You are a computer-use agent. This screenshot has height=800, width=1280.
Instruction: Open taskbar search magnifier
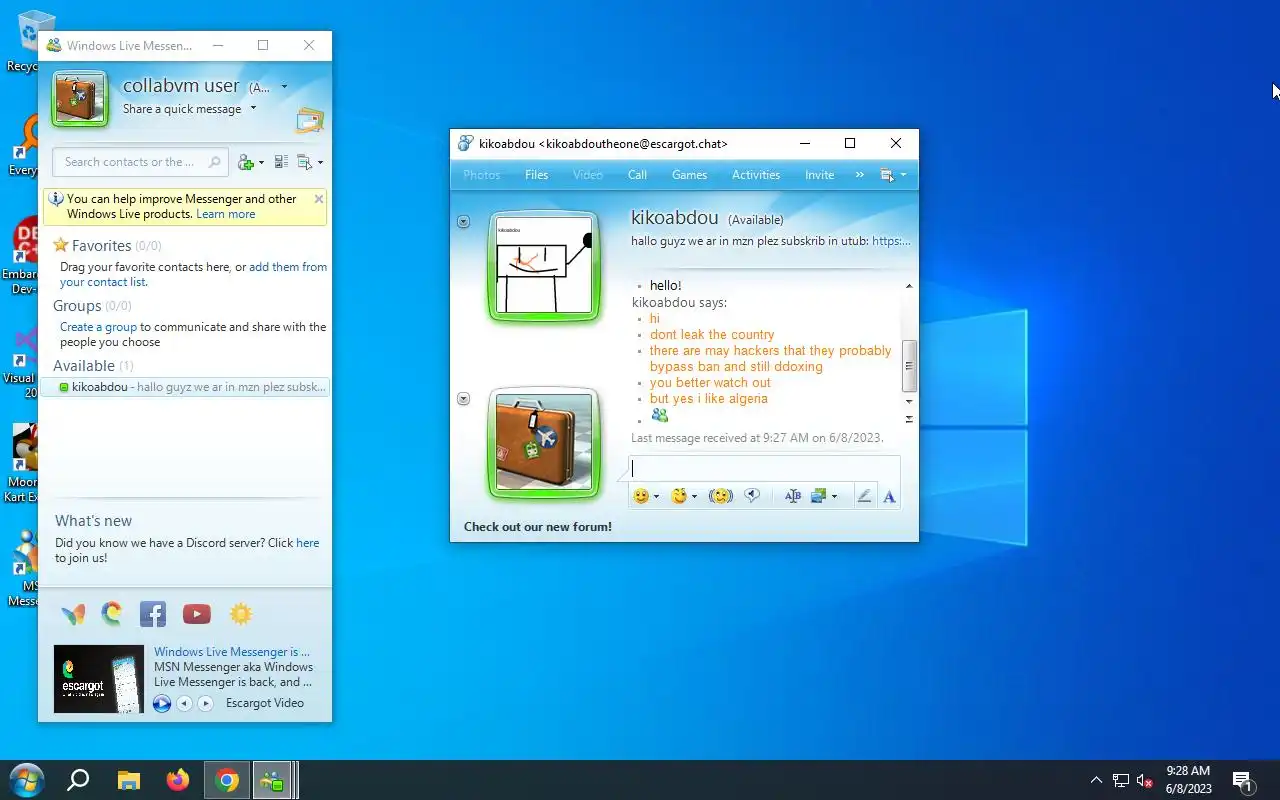tap(78, 780)
